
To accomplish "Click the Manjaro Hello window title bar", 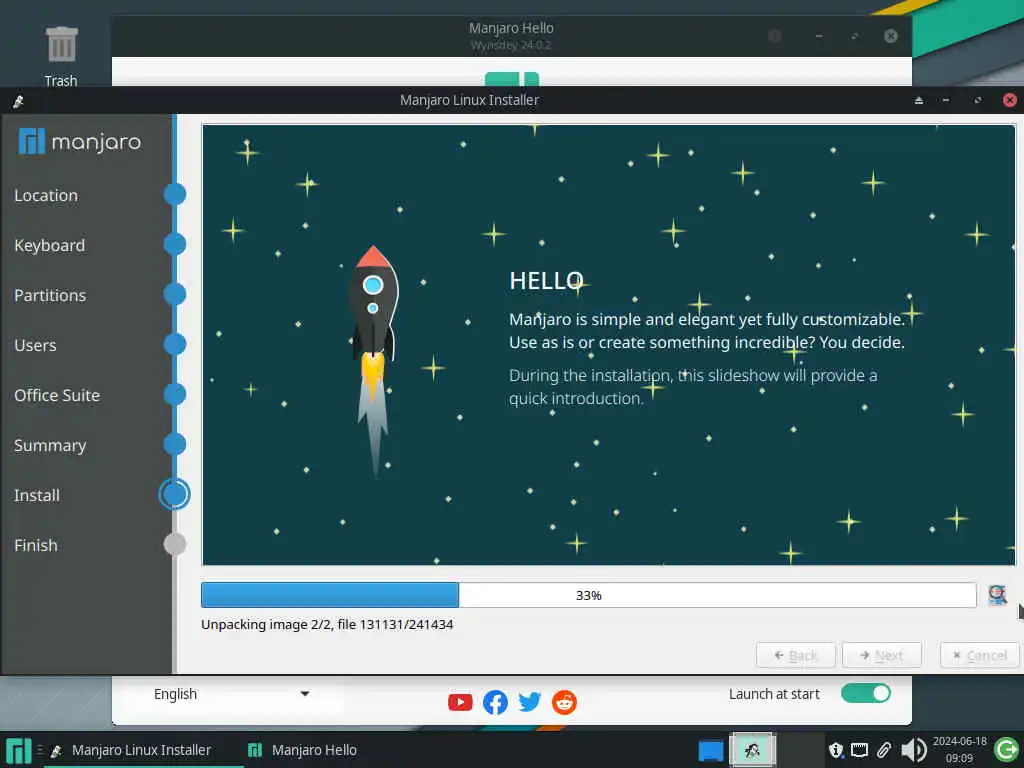I will (x=511, y=36).
